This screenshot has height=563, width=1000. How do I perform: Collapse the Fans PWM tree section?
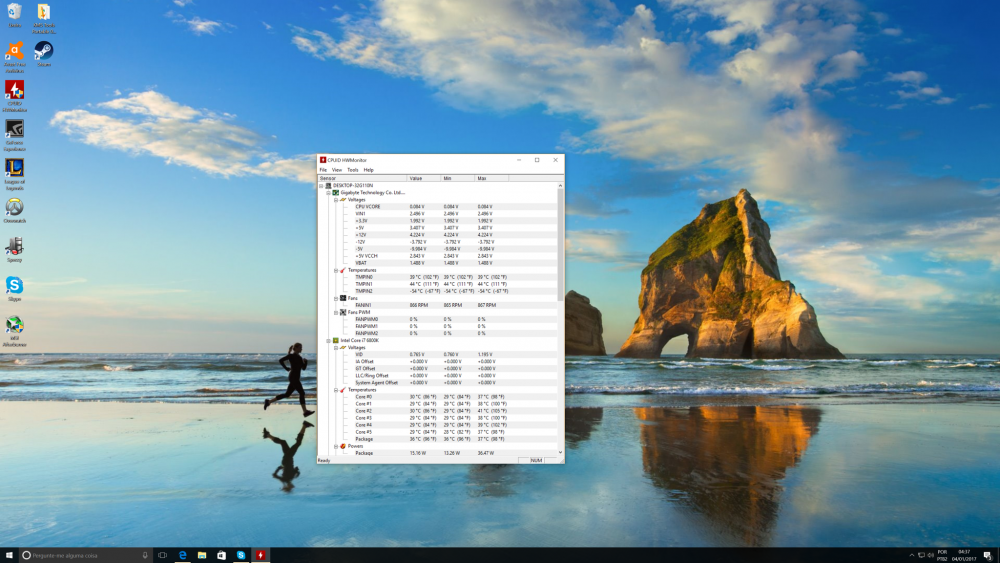pyautogui.click(x=336, y=312)
